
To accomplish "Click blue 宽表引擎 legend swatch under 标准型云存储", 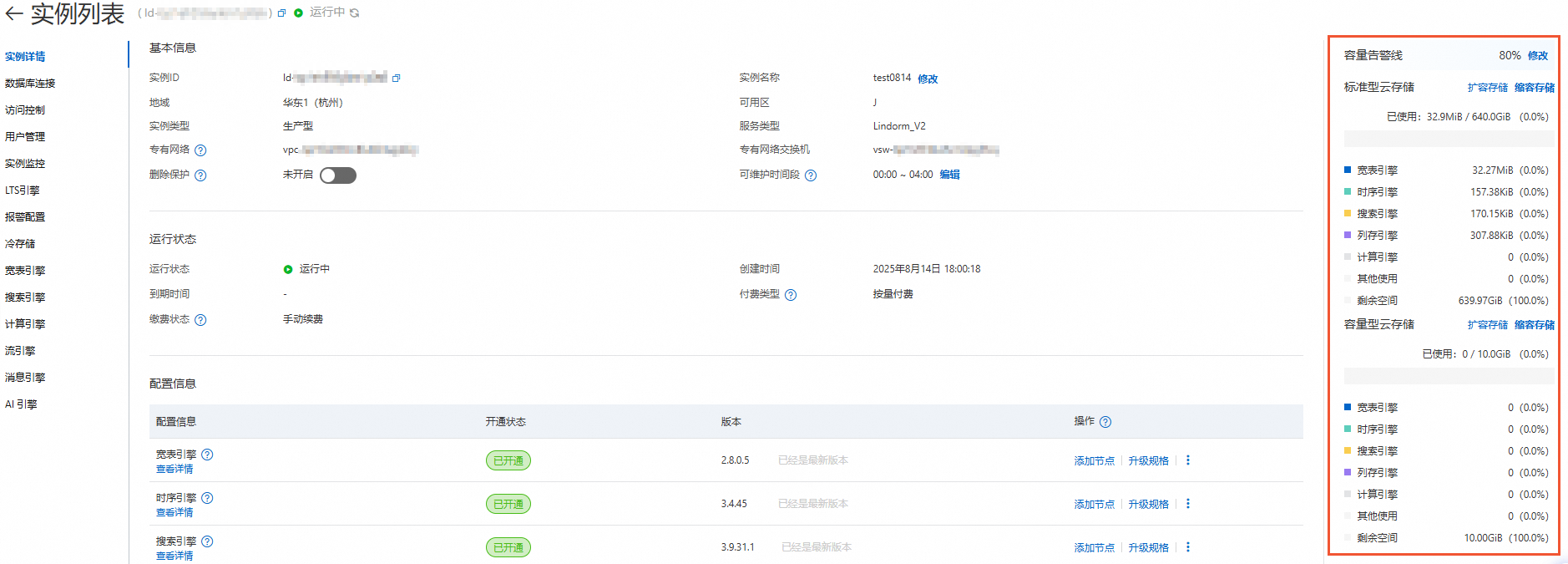I will [1347, 170].
